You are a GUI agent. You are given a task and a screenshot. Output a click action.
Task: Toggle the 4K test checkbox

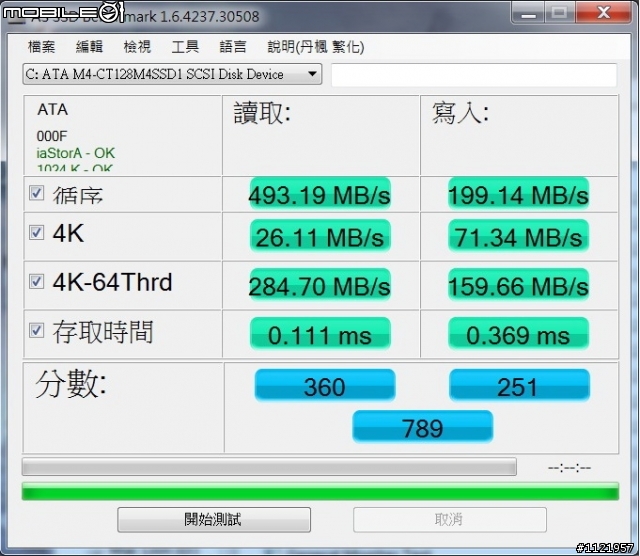[x=36, y=233]
